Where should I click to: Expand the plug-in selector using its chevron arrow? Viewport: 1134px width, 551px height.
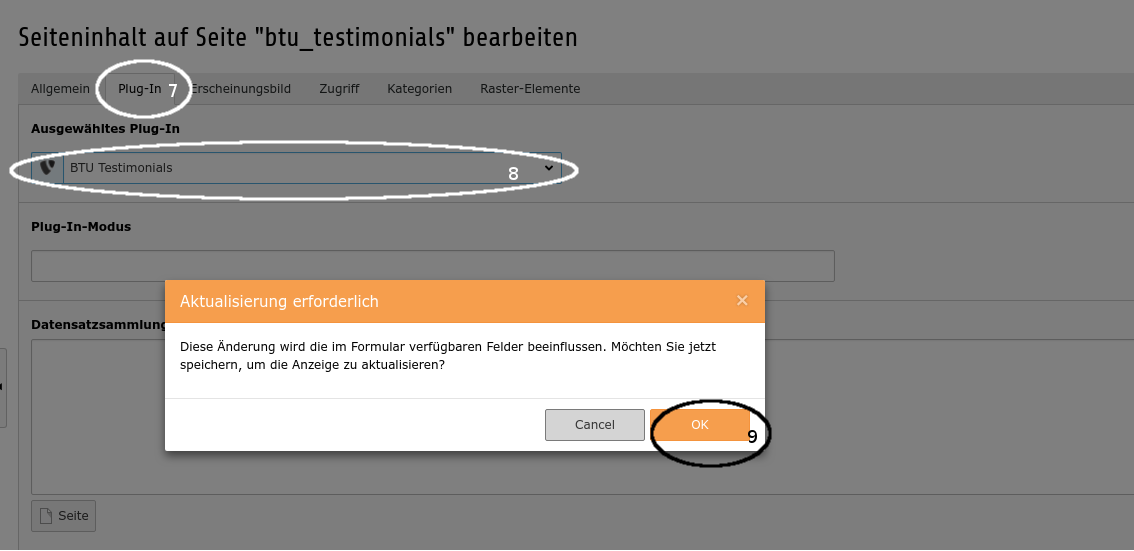click(x=548, y=168)
